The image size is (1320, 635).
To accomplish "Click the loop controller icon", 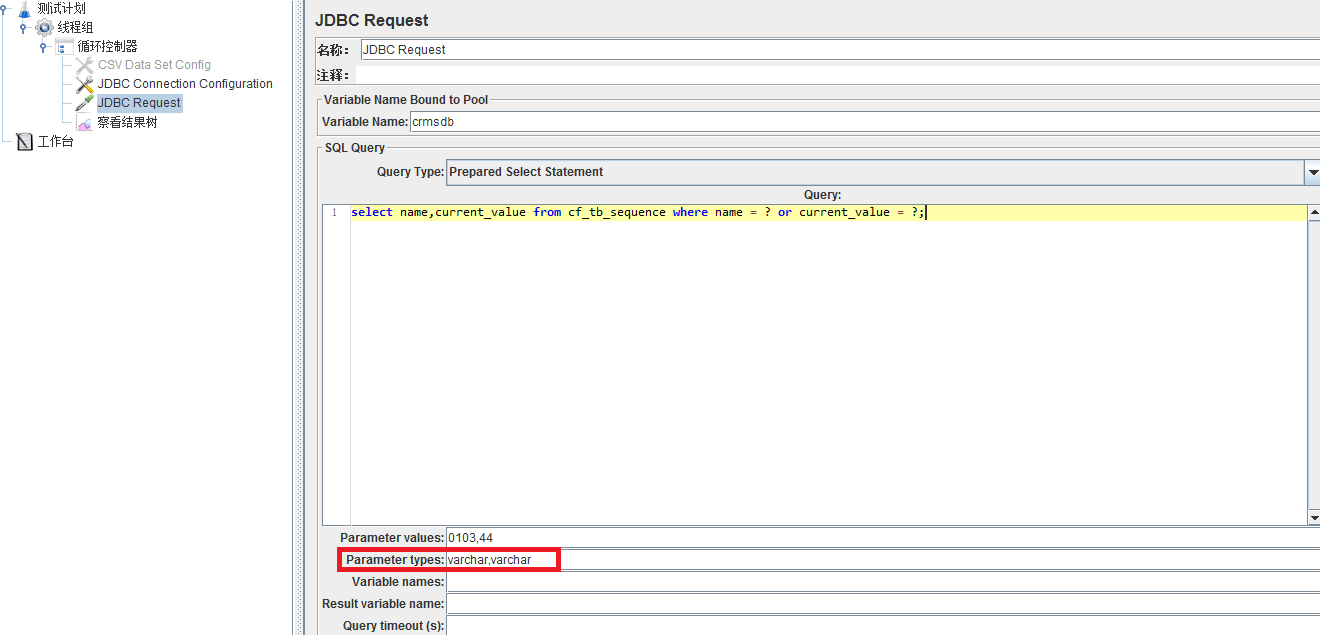I will [64, 46].
